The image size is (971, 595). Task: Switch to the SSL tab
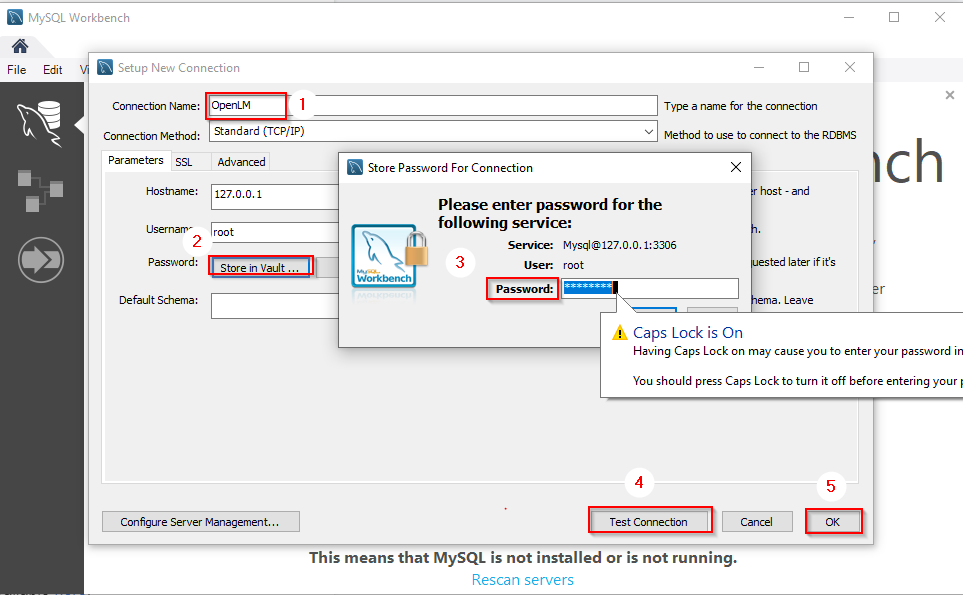pos(184,161)
